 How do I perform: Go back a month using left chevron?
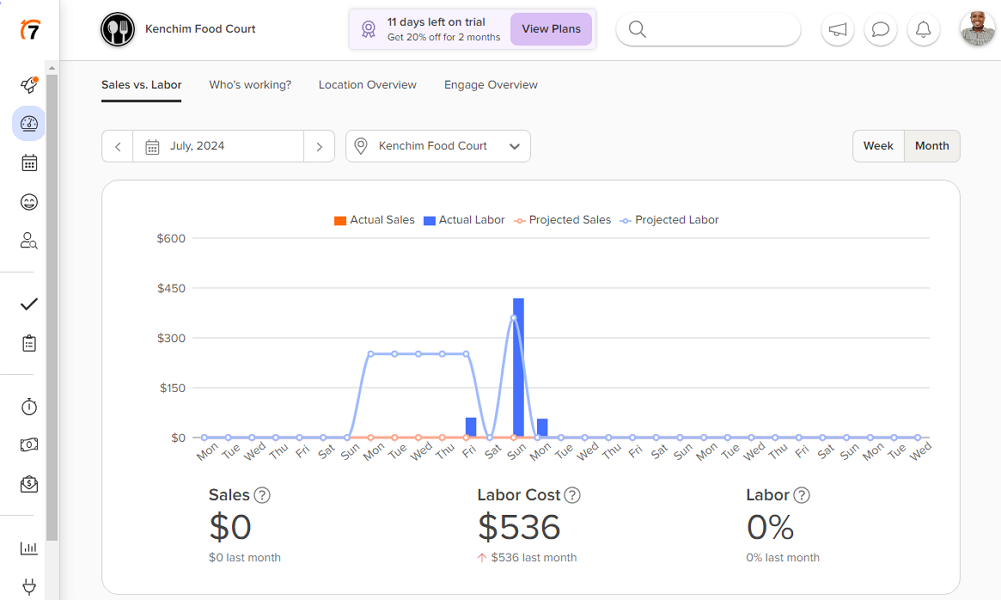(x=116, y=145)
